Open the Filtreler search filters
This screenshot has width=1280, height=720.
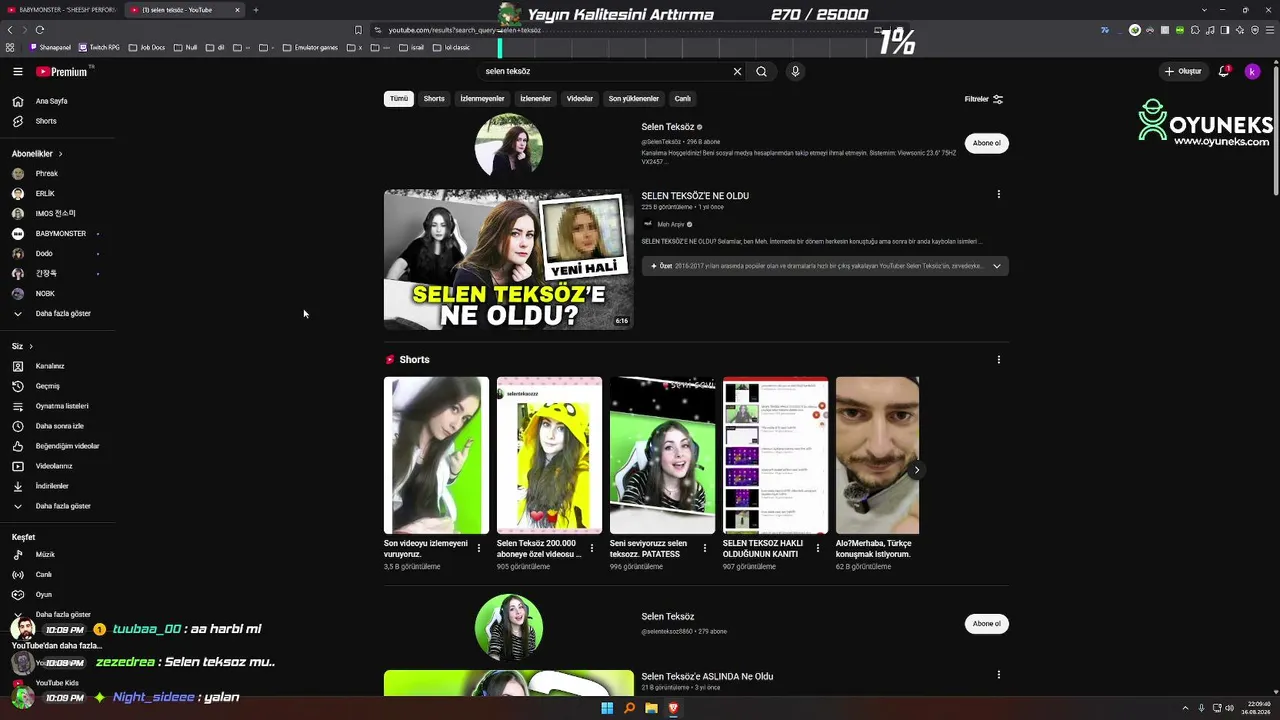point(984,99)
